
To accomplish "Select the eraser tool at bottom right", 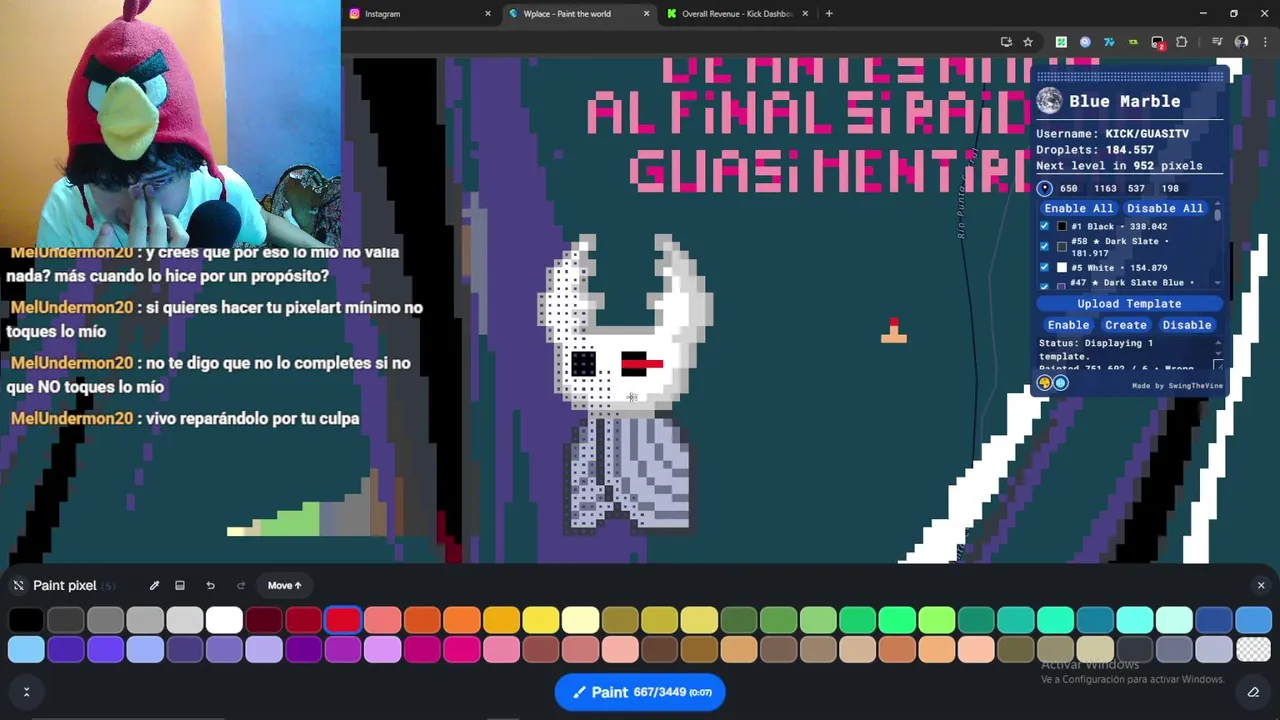I will [1253, 692].
